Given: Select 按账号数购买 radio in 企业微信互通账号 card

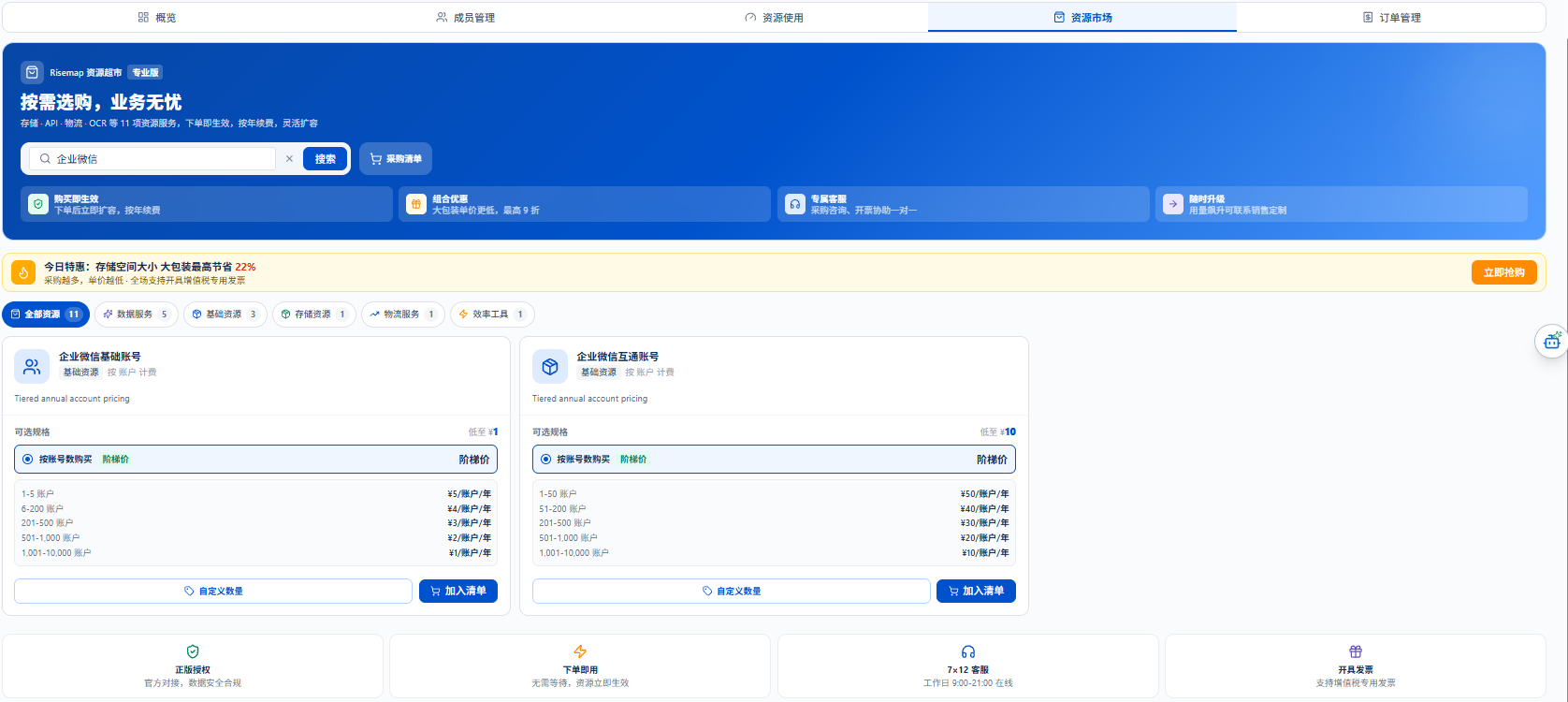Looking at the screenshot, I should coord(545,460).
